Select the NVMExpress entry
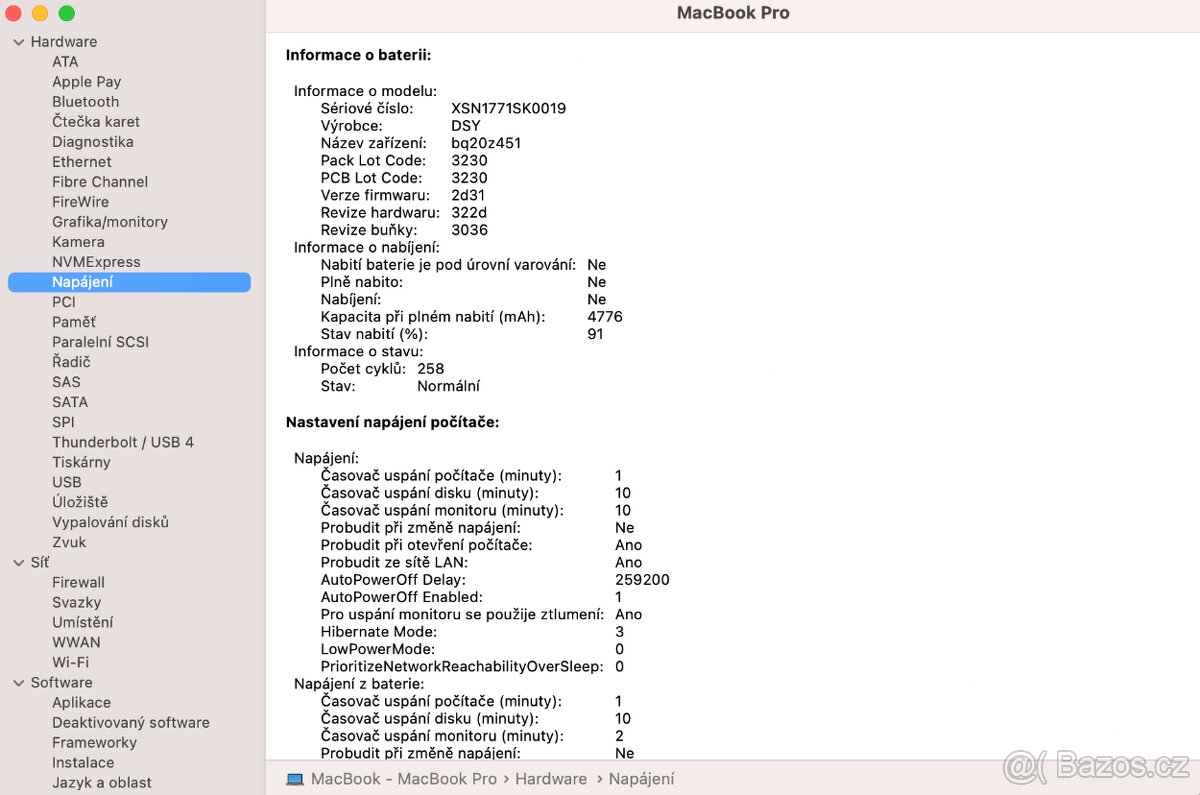The width and height of the screenshot is (1200, 795). tap(96, 262)
